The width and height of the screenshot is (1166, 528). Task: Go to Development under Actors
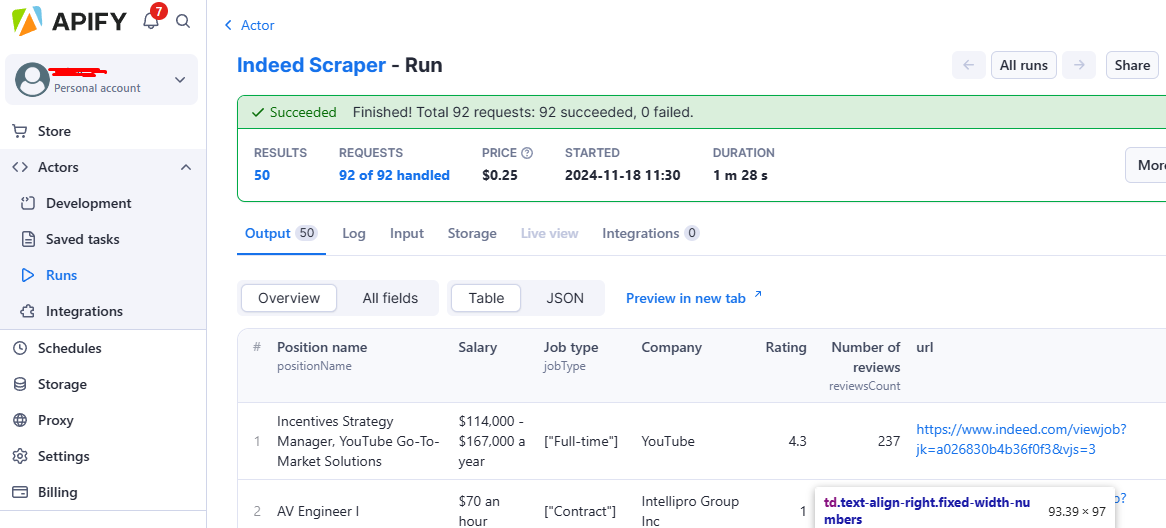[x=88, y=203]
